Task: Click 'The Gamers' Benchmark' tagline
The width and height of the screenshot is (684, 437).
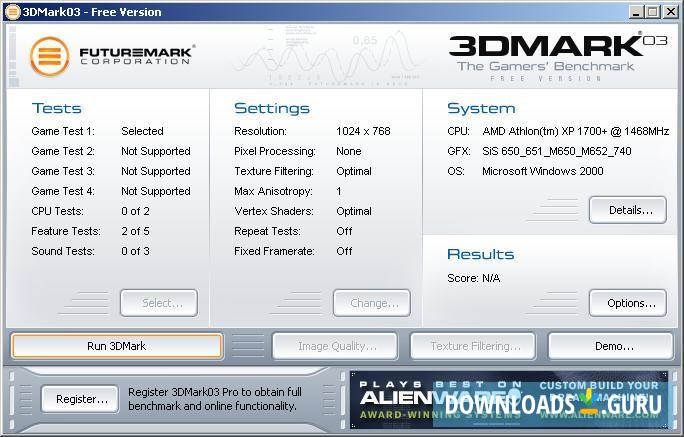Action: click(x=545, y=66)
